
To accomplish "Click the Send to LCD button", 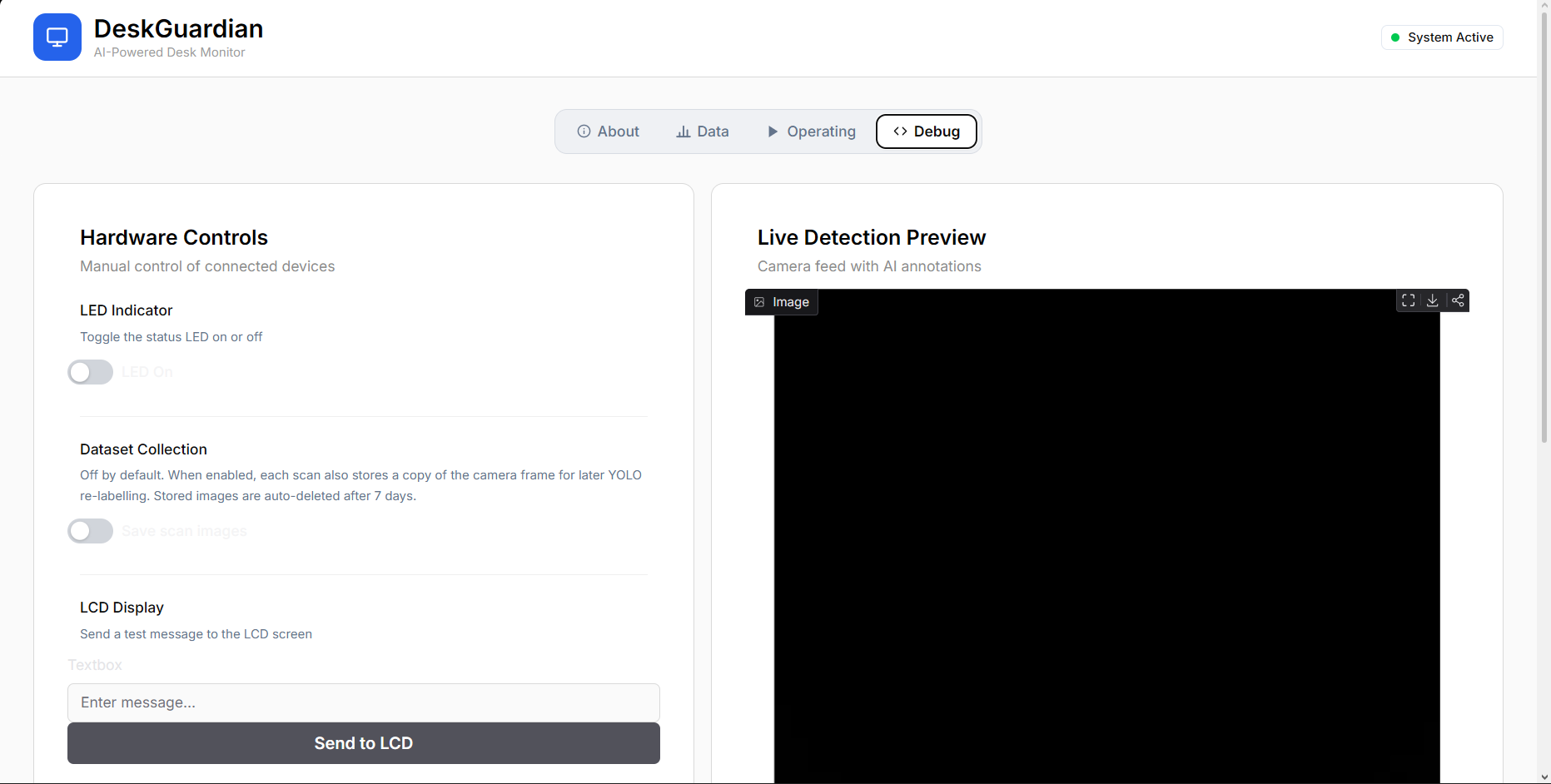I will [364, 743].
